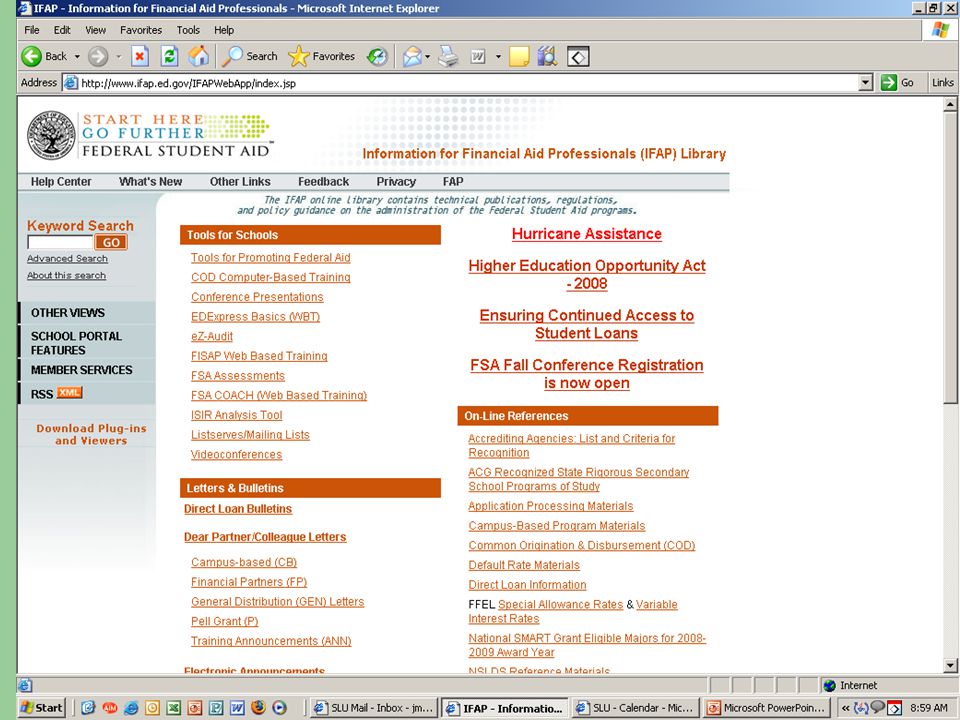960x720 pixels.
Task: Open the Pell Grant (P) link
Action: 225,621
